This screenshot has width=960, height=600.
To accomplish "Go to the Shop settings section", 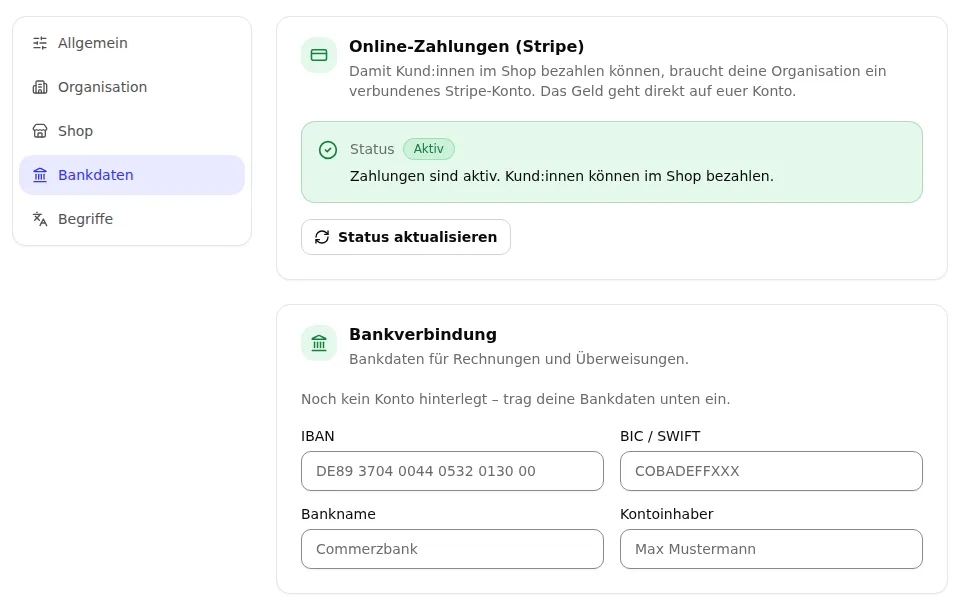I will click(x=132, y=131).
